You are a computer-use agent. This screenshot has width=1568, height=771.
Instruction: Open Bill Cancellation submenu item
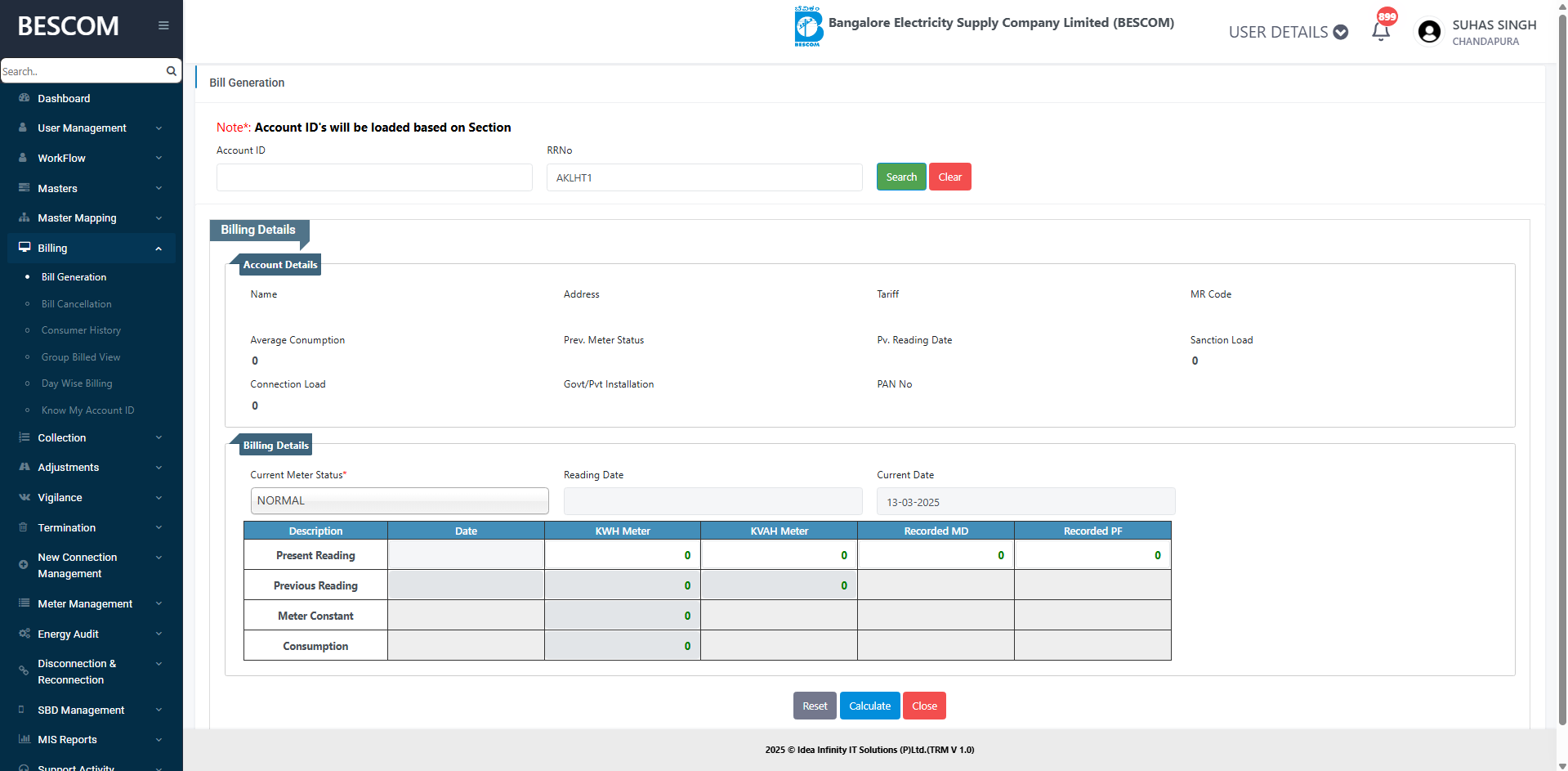[77, 304]
